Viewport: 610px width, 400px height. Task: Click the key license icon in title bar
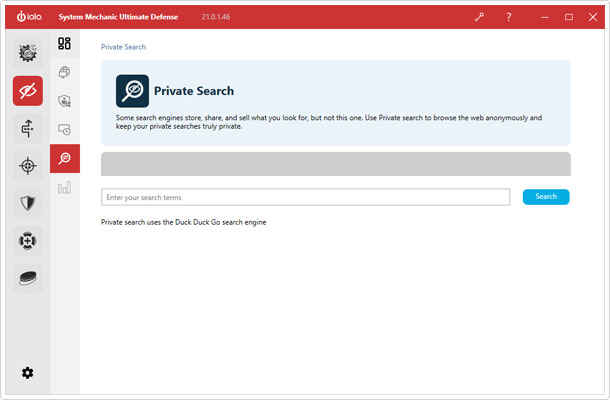coord(479,17)
